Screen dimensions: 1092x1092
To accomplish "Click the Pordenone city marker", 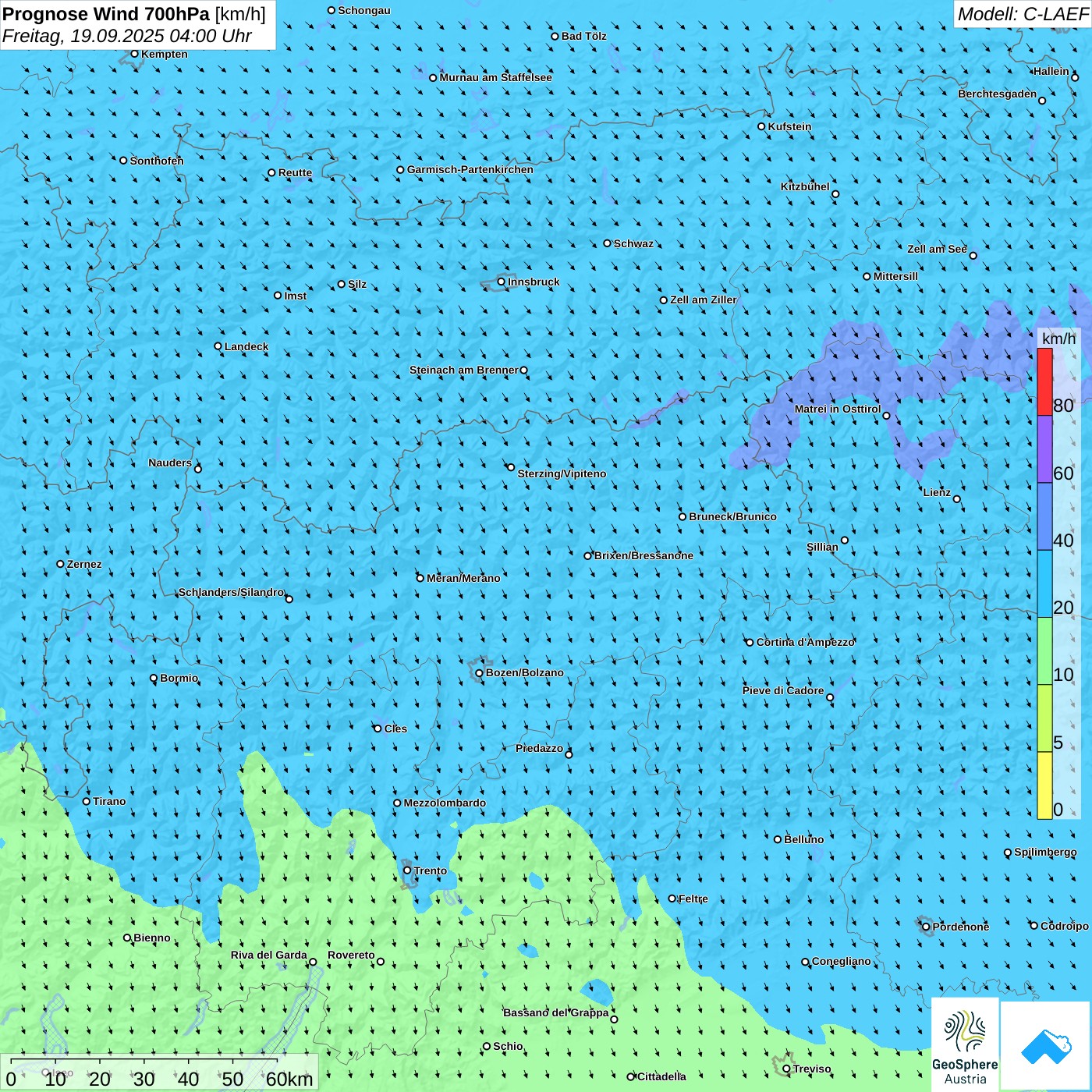I will [927, 927].
